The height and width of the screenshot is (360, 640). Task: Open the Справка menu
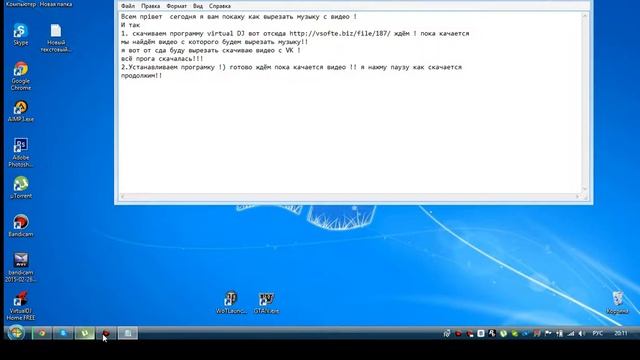pos(220,6)
